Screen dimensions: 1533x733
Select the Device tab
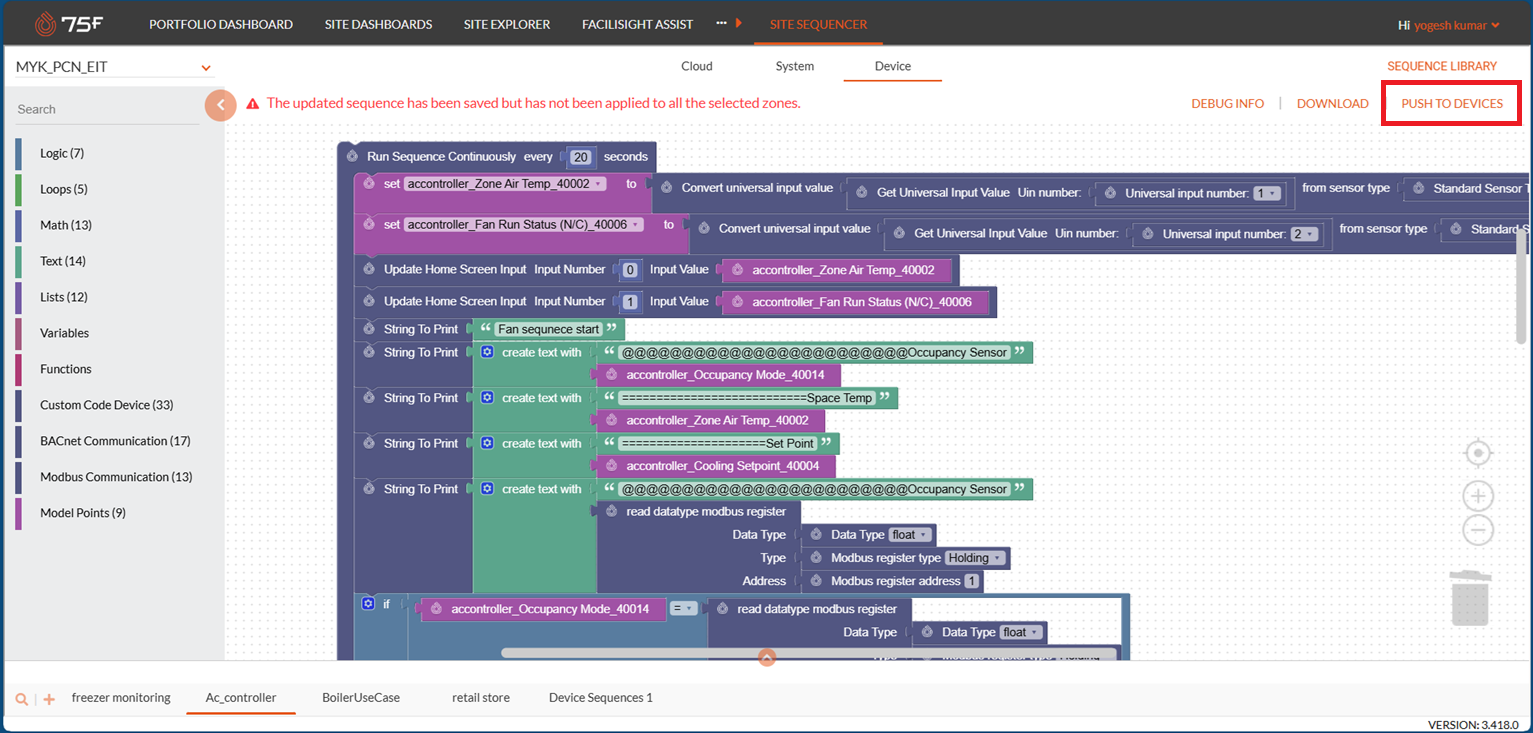point(893,66)
